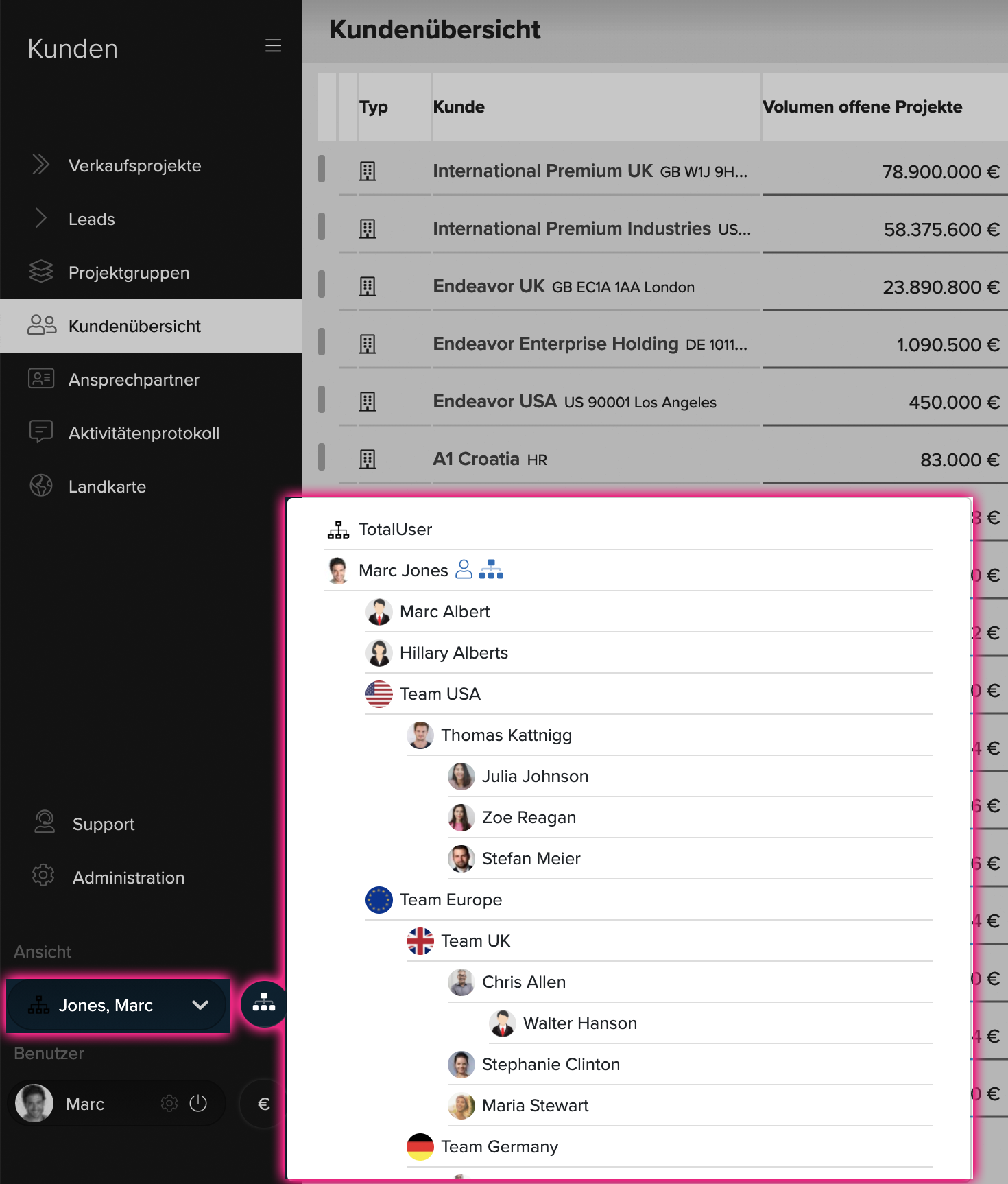Select Team Europe in the user tree

point(451,899)
